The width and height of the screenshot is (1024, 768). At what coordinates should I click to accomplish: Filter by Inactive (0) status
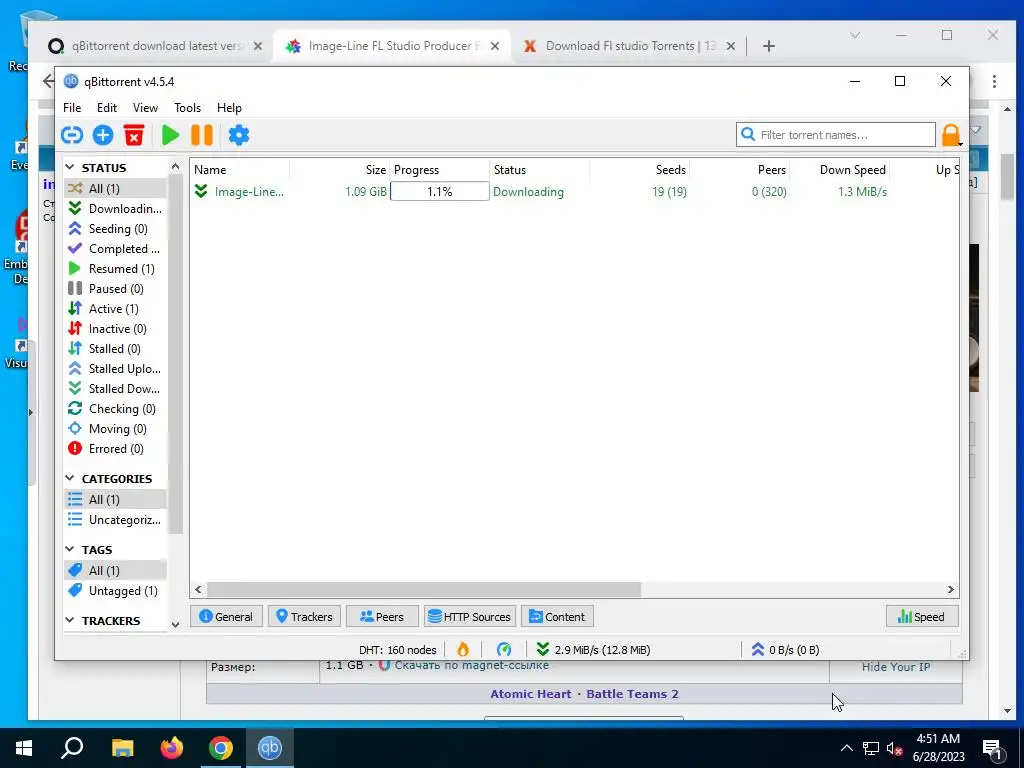(x=115, y=328)
